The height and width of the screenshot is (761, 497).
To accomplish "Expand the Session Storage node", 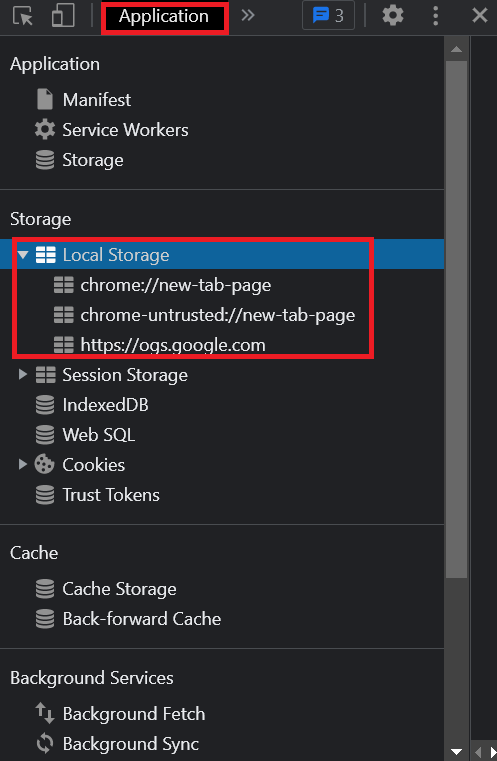I will tap(22, 374).
